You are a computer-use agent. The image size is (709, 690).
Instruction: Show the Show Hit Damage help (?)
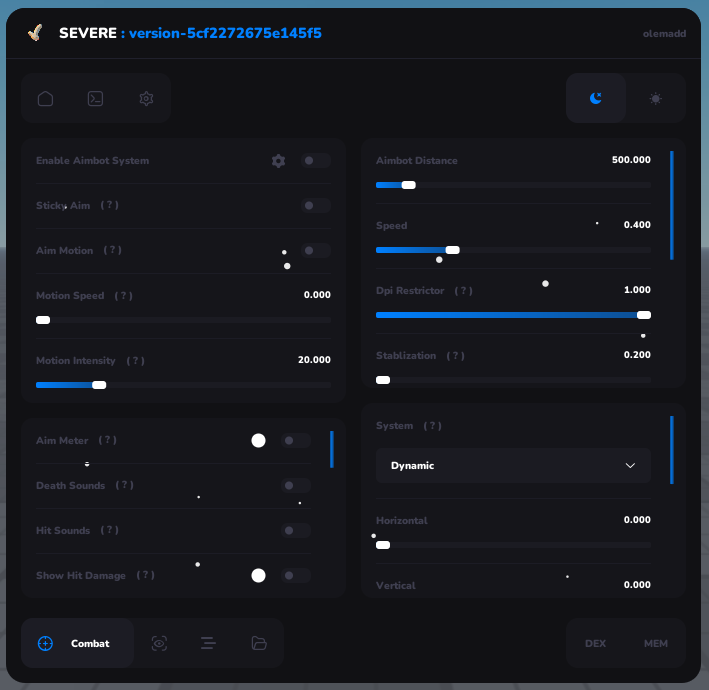pyautogui.click(x=146, y=575)
